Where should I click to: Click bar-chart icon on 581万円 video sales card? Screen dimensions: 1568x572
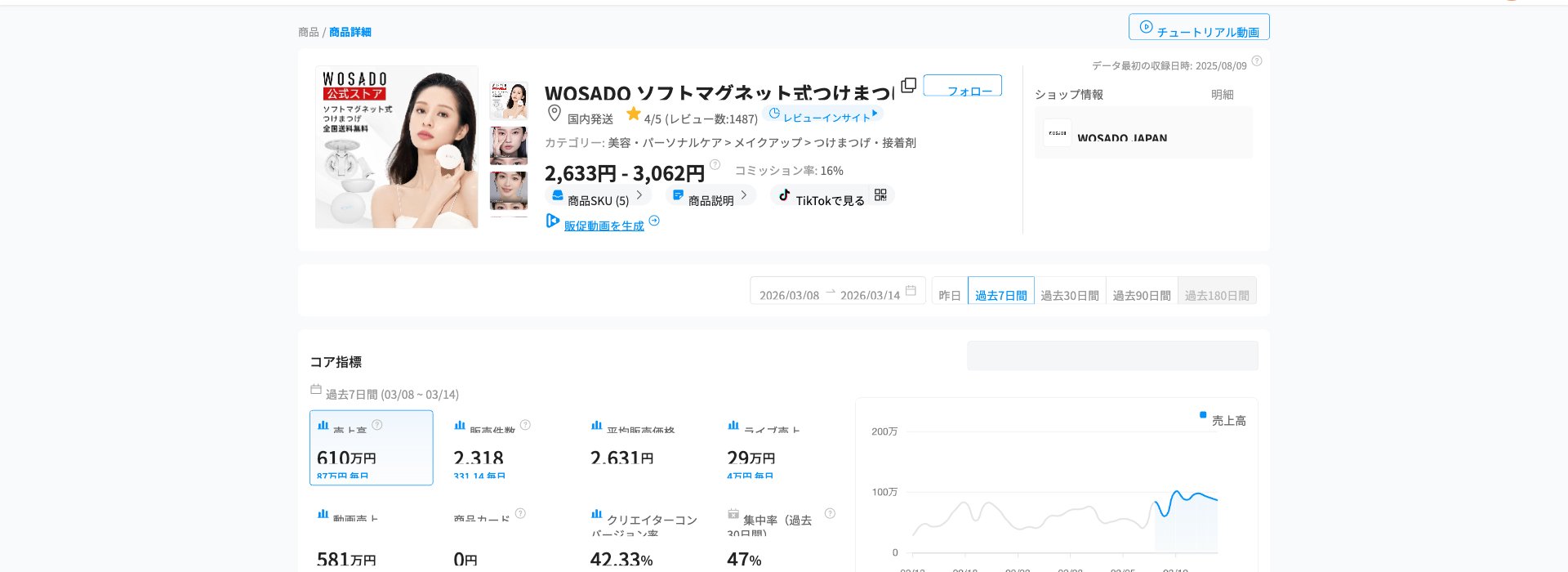[x=323, y=514]
